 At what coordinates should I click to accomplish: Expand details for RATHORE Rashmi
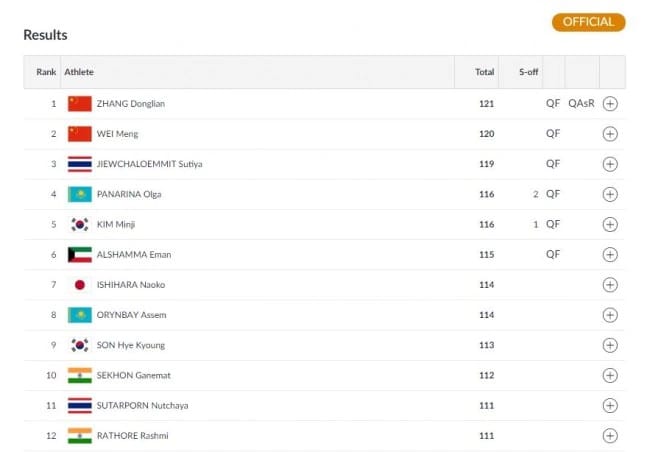610,435
